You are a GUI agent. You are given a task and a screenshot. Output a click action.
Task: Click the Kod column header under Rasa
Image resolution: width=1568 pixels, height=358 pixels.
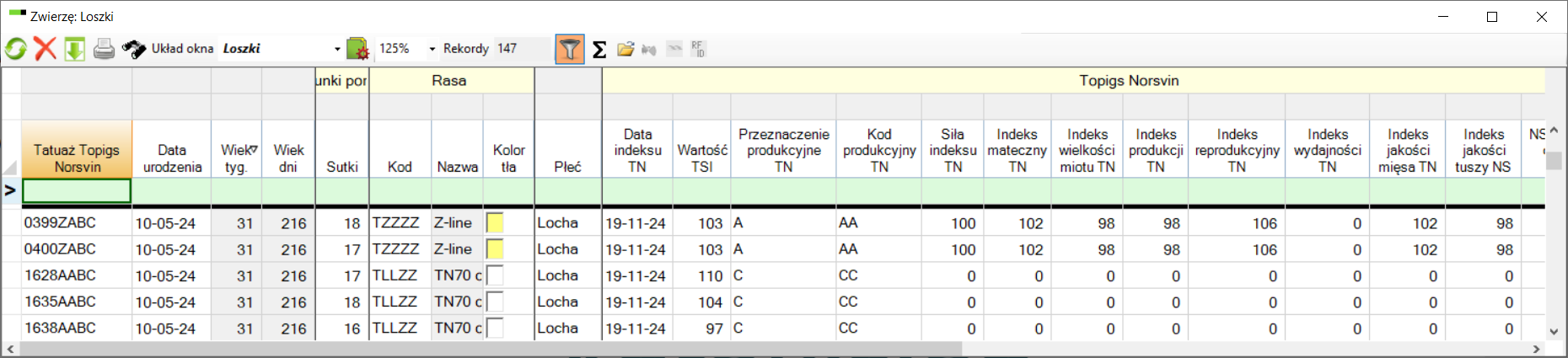[x=400, y=149]
